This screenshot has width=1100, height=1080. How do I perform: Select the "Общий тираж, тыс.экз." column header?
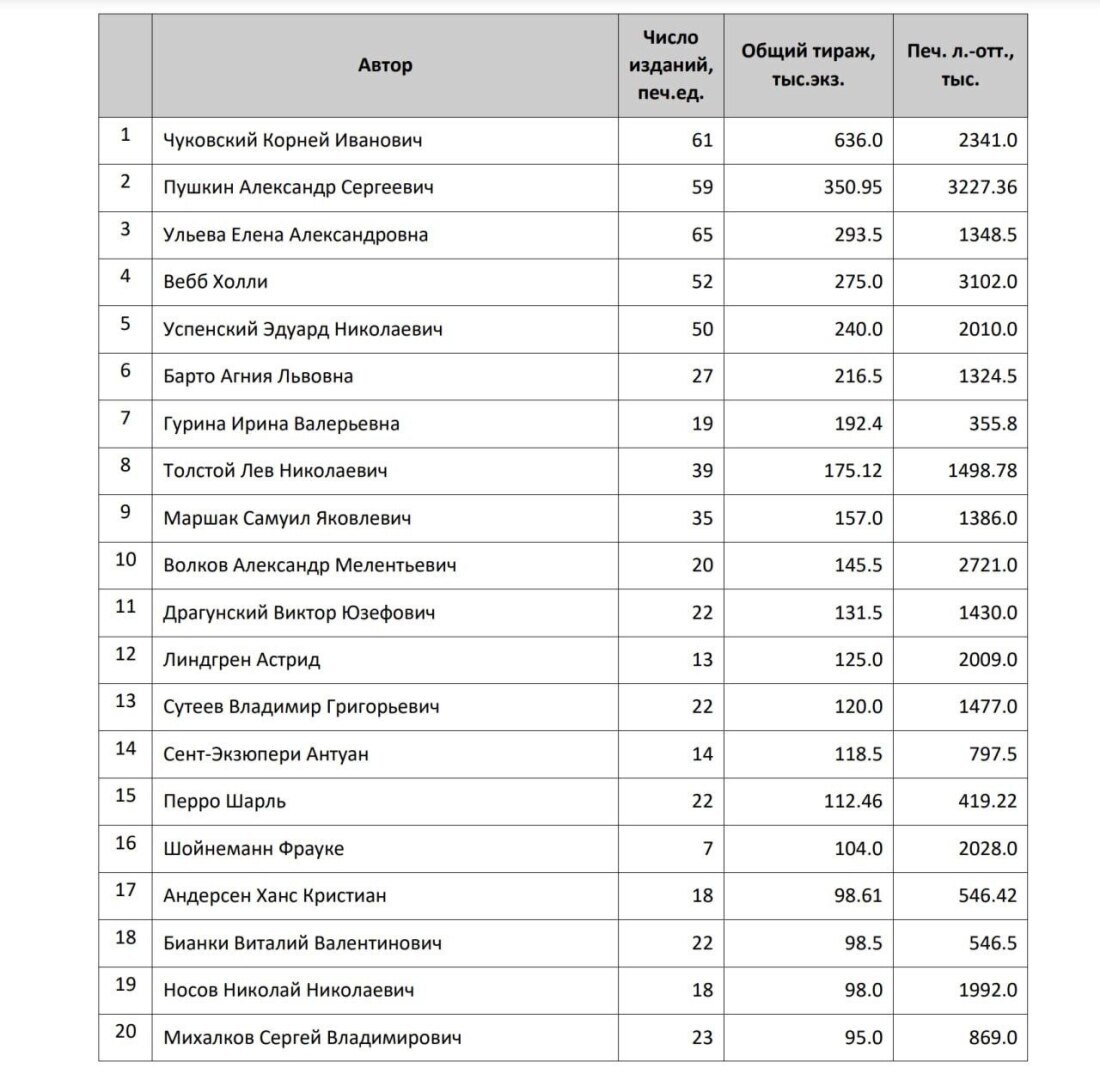808,66
